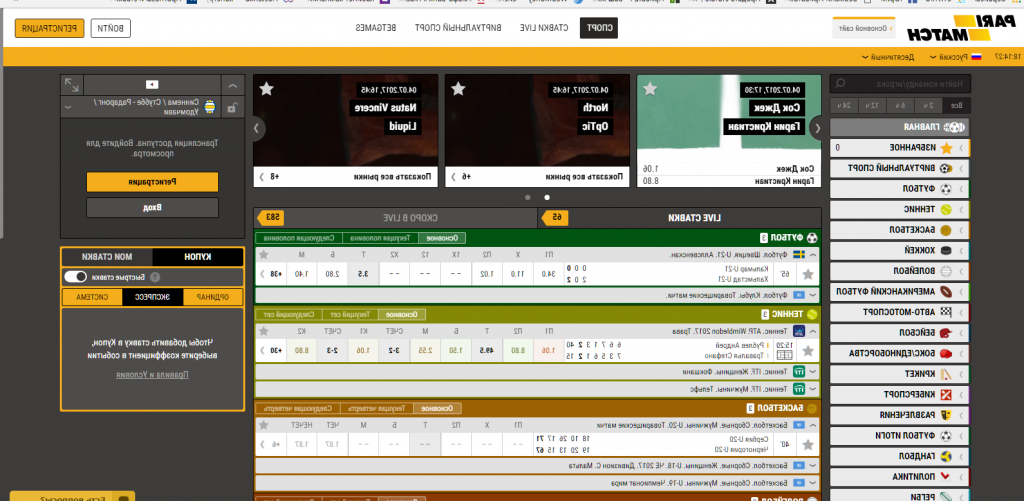The height and width of the screenshot is (501, 1024).
Task: Click РЕГИСТРАЦИЯ button in the header
Action: pos(50,28)
